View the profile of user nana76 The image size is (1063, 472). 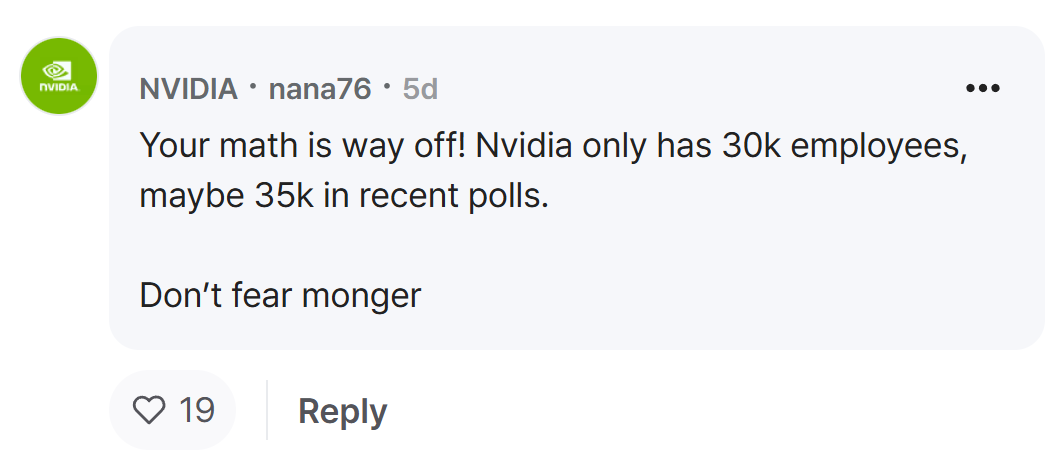click(x=320, y=89)
